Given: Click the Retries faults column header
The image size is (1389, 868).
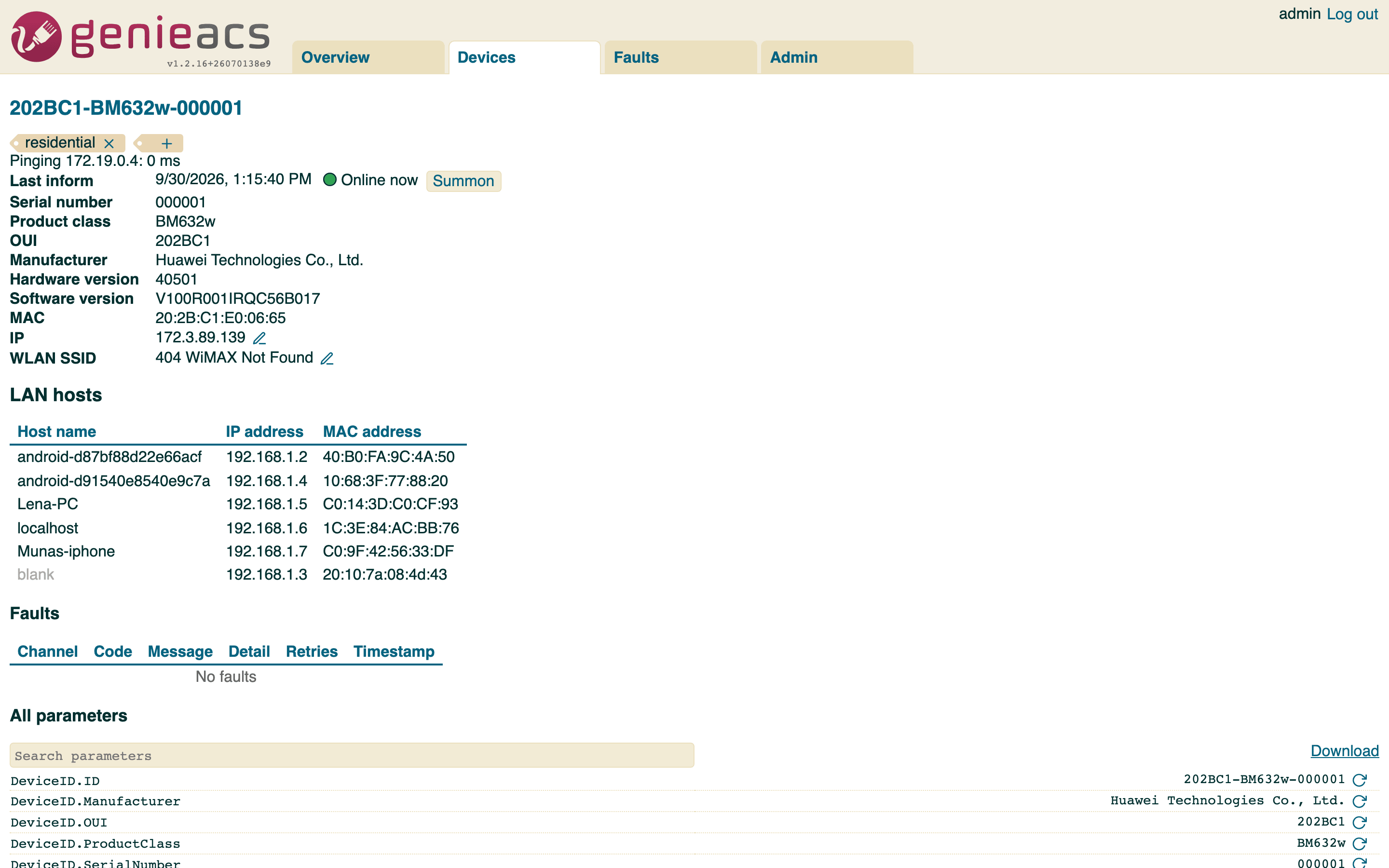Looking at the screenshot, I should [x=312, y=651].
